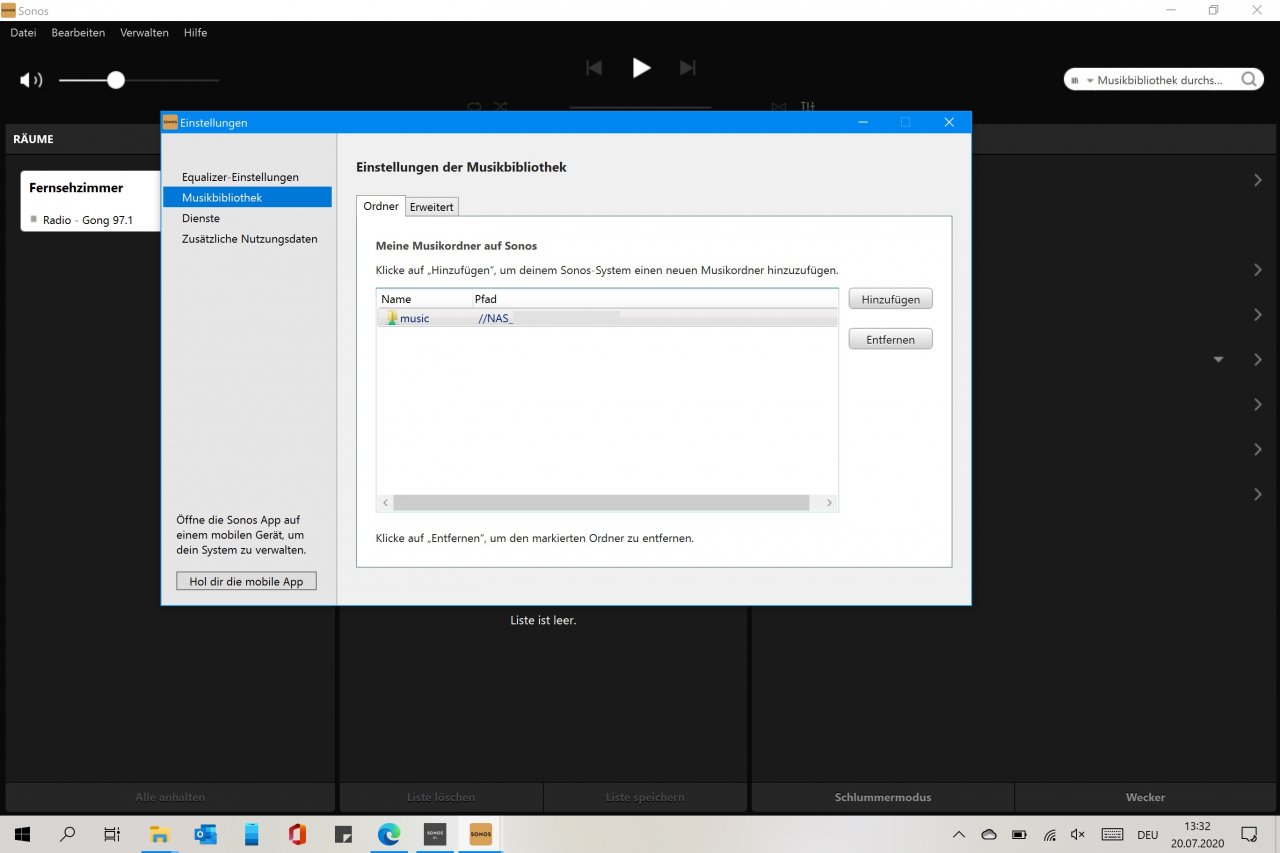1280x853 pixels.
Task: Open Task View from the taskbar
Action: pyautogui.click(x=112, y=834)
